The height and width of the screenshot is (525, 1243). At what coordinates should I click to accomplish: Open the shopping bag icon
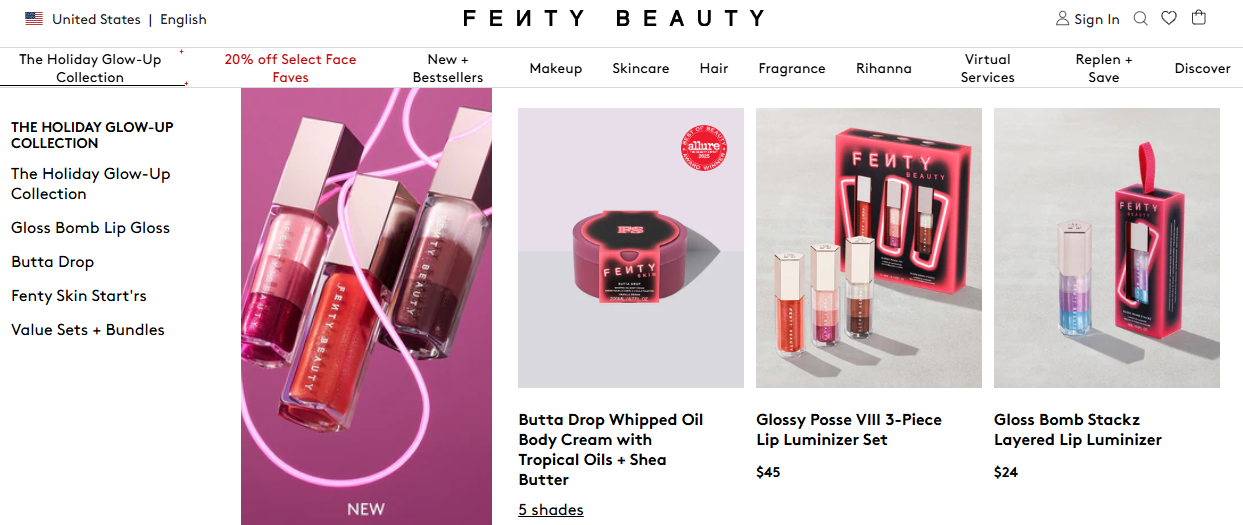pyautogui.click(x=1199, y=17)
